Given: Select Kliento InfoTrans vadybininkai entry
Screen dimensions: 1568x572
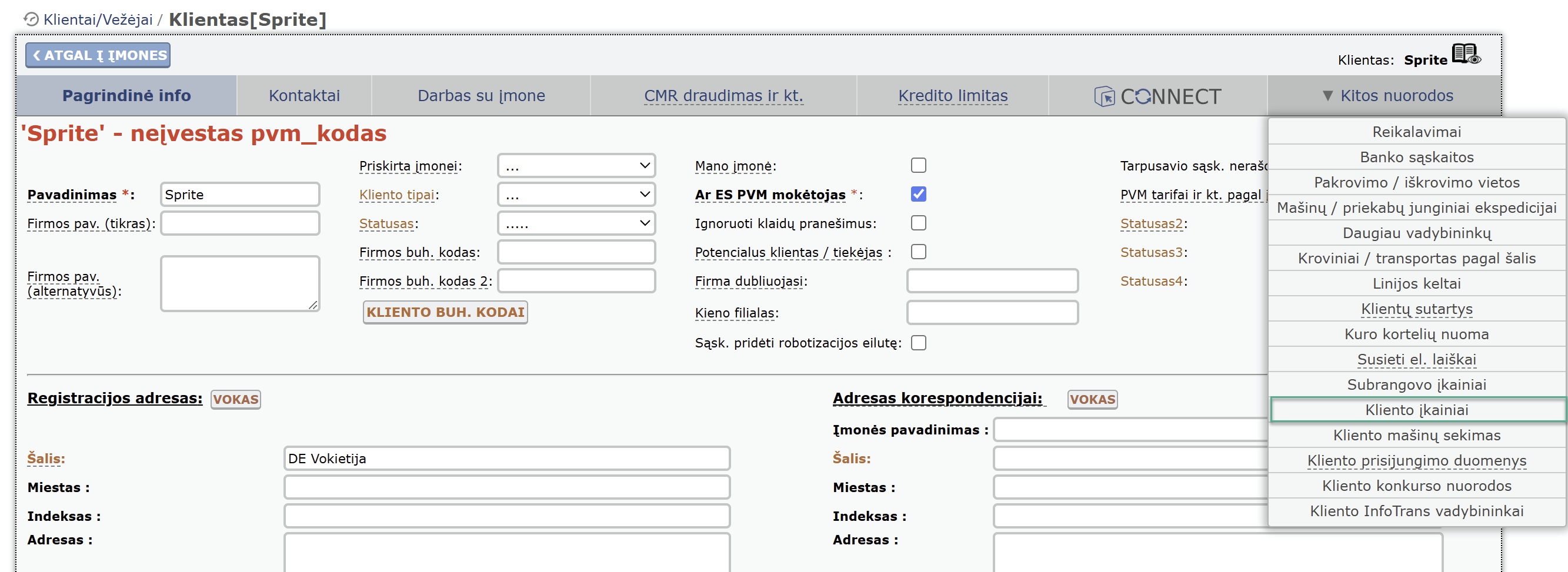Looking at the screenshot, I should point(1416,511).
